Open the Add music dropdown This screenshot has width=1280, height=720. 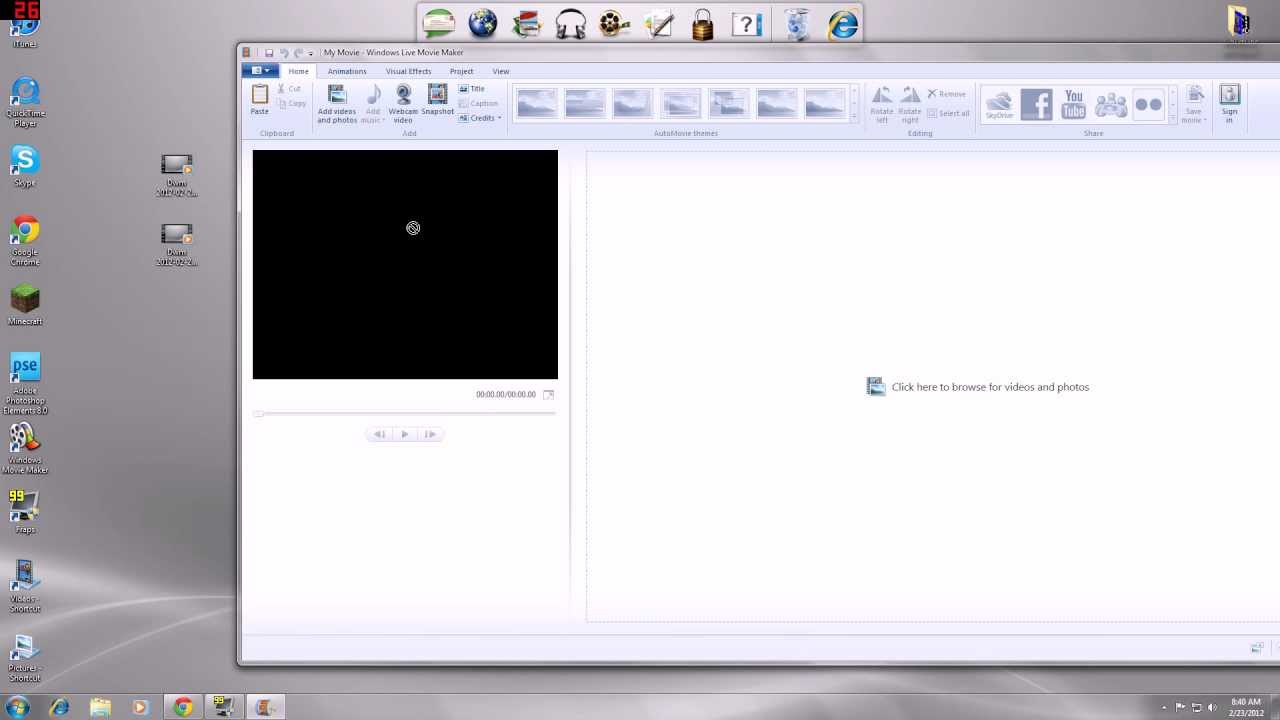373,104
